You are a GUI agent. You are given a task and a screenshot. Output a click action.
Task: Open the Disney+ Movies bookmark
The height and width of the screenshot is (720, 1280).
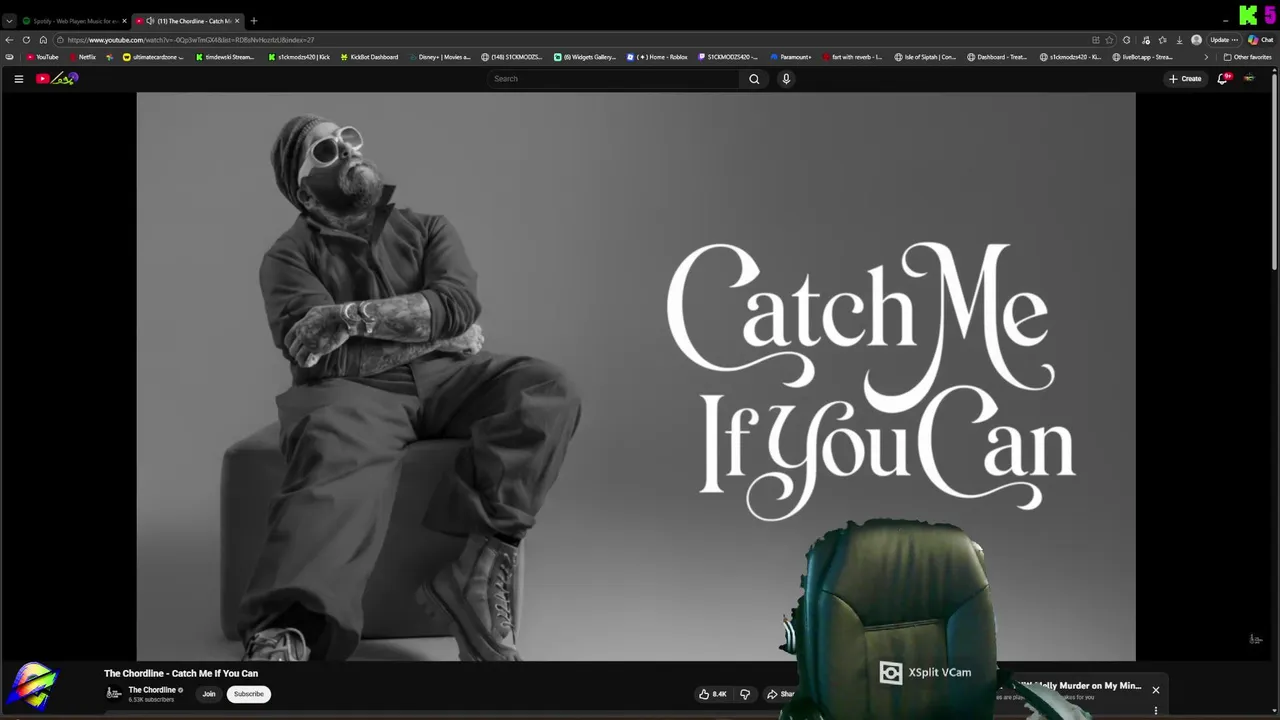pos(439,57)
